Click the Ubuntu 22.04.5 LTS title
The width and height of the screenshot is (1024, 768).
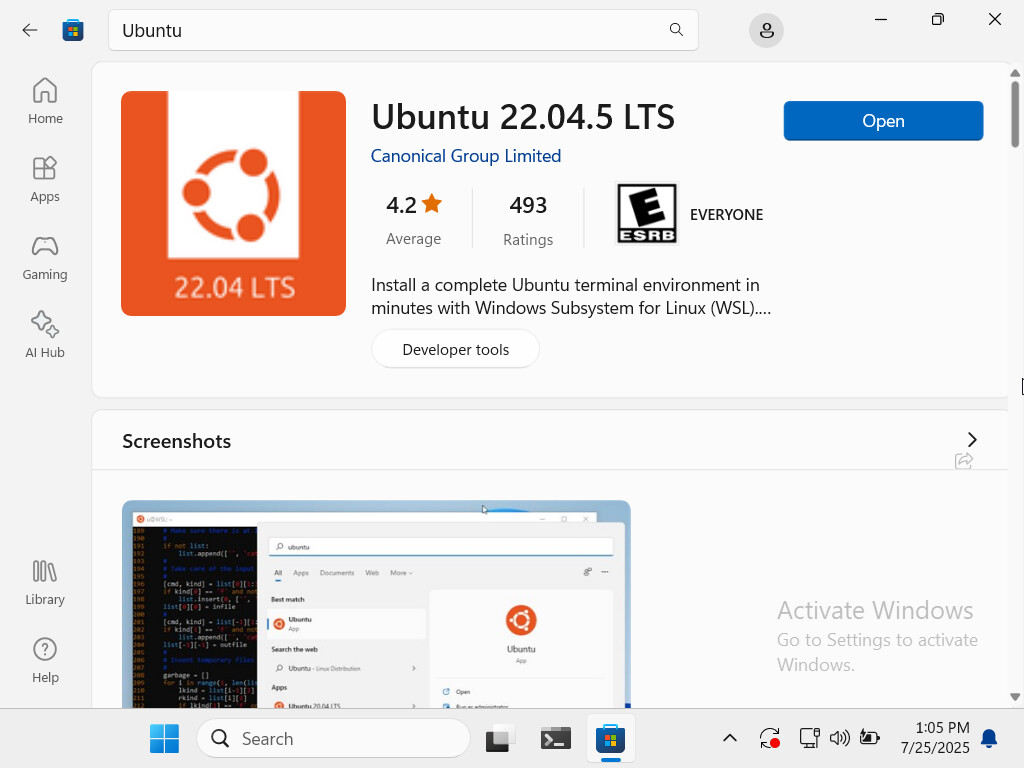coord(523,117)
